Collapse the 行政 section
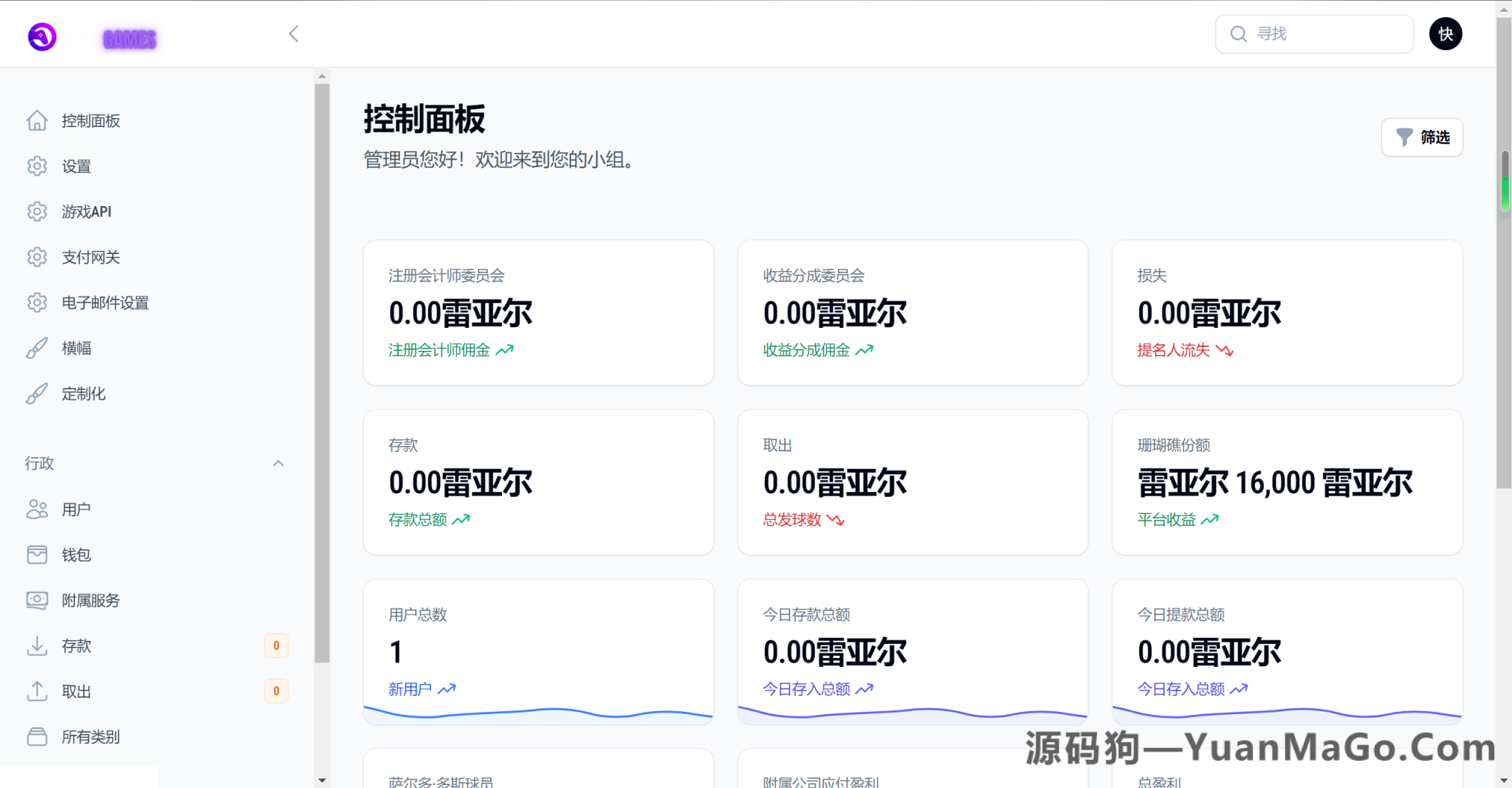Viewport: 1512px width, 788px height. point(278,463)
